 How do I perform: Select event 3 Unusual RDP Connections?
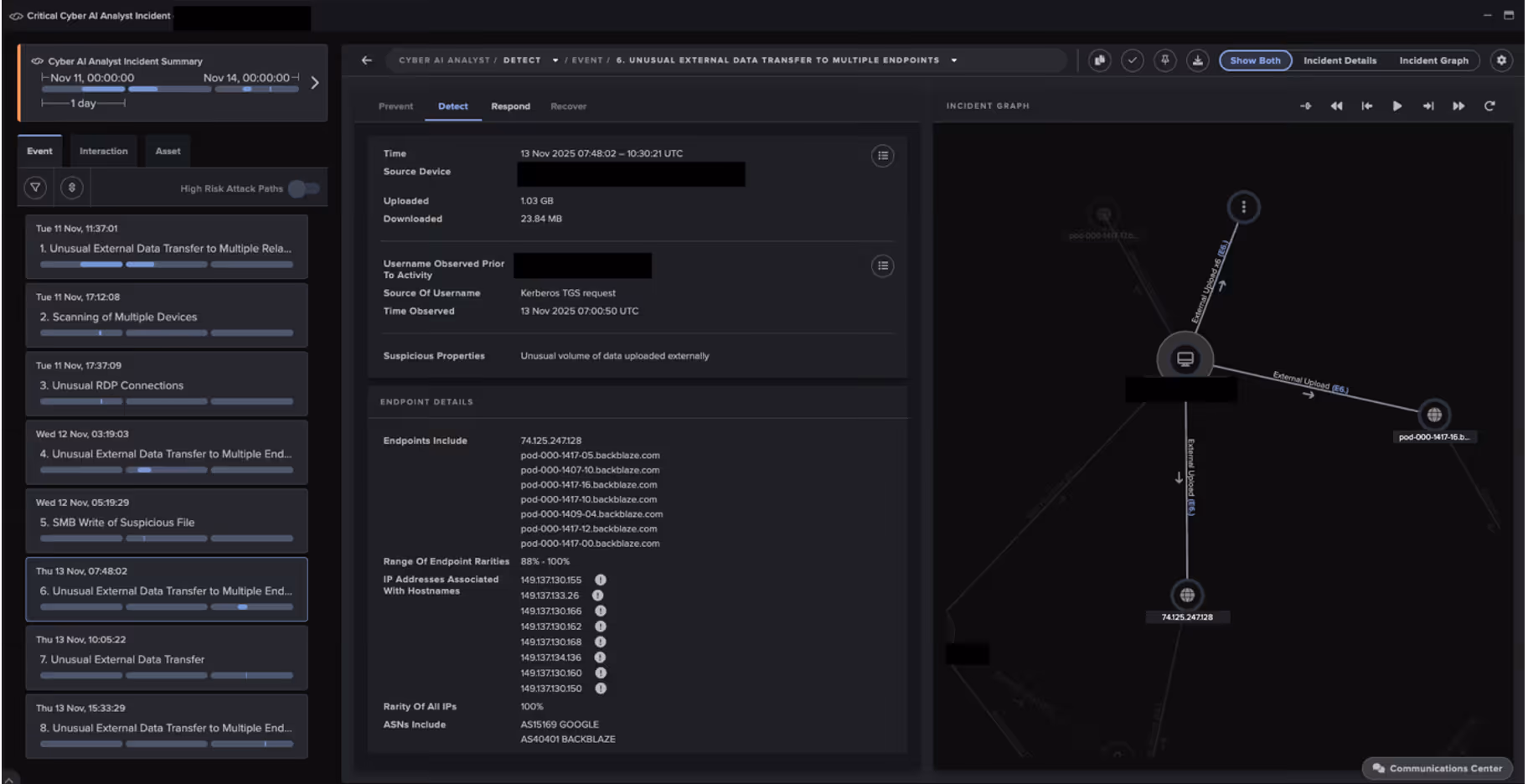pos(167,384)
